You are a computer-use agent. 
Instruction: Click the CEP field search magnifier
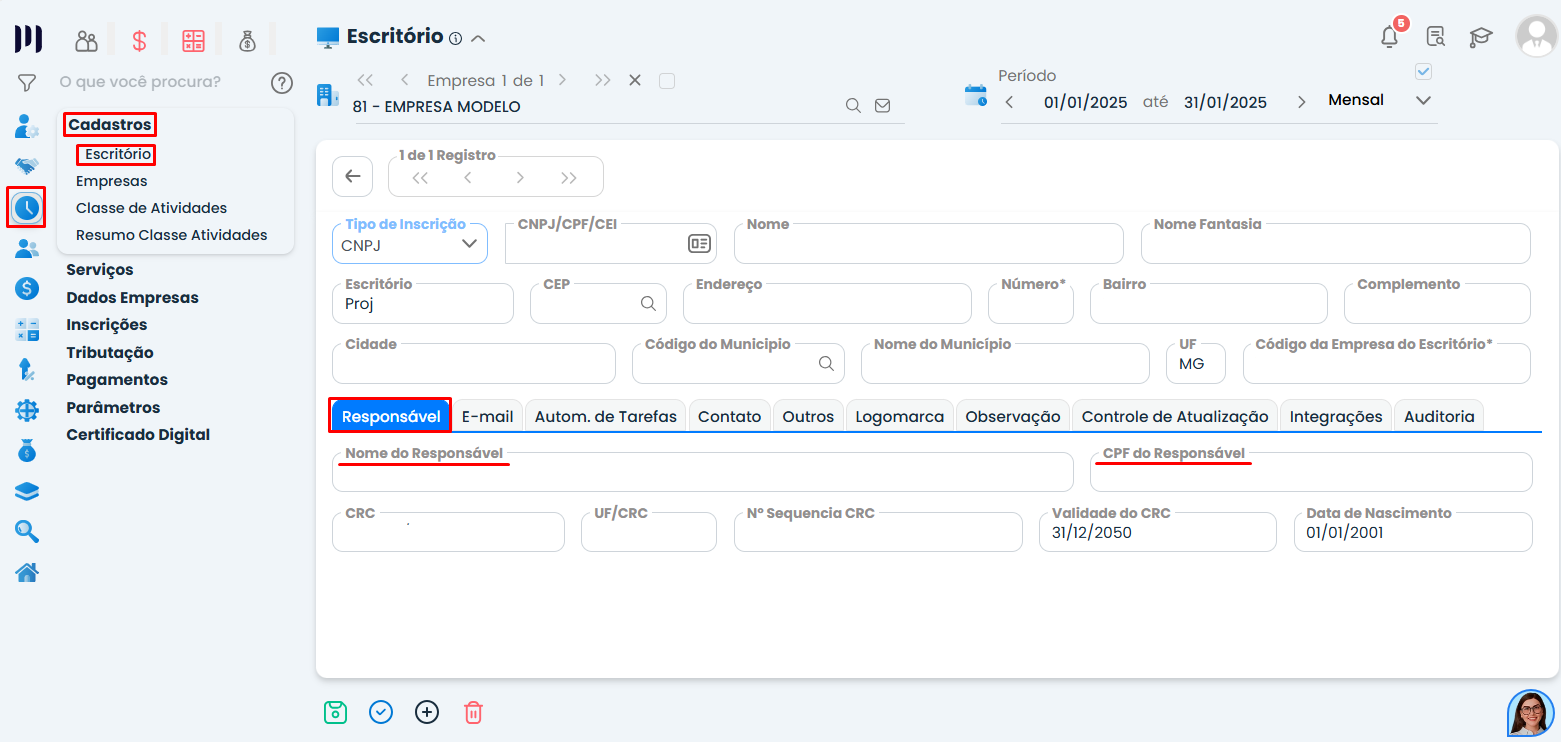[648, 303]
